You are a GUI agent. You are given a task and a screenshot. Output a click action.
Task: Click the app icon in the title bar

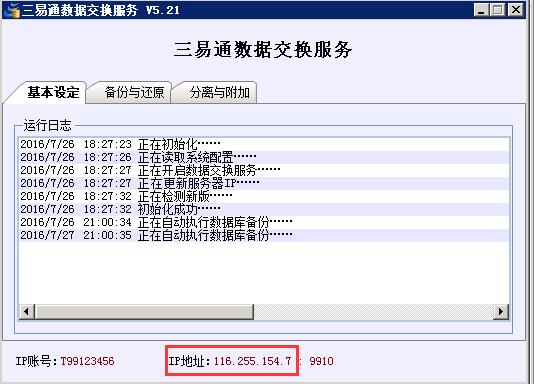coord(12,10)
